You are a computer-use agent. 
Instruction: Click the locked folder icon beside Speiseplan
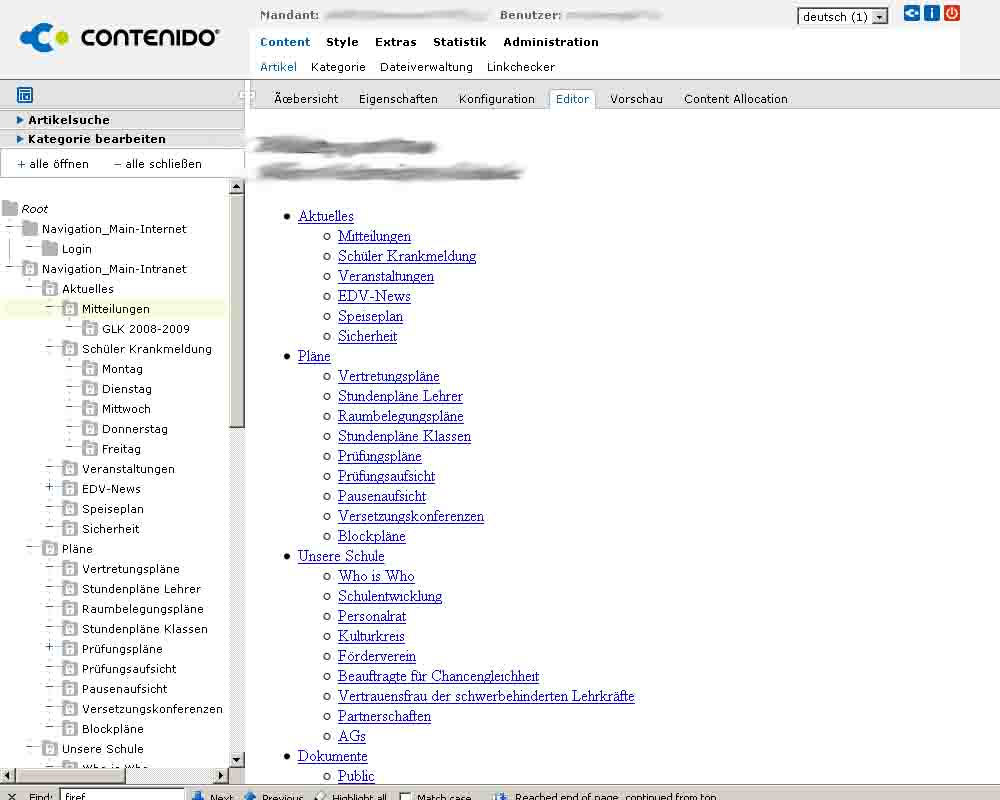(x=70, y=509)
